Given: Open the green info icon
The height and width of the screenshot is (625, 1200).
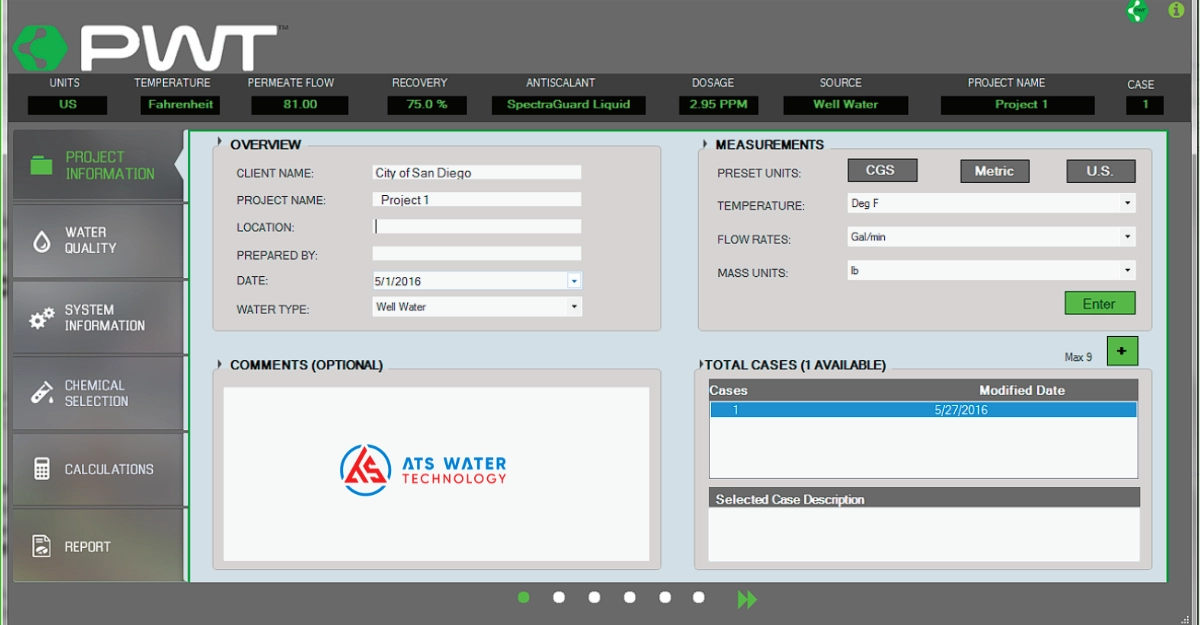Looking at the screenshot, I should pos(1176,10).
